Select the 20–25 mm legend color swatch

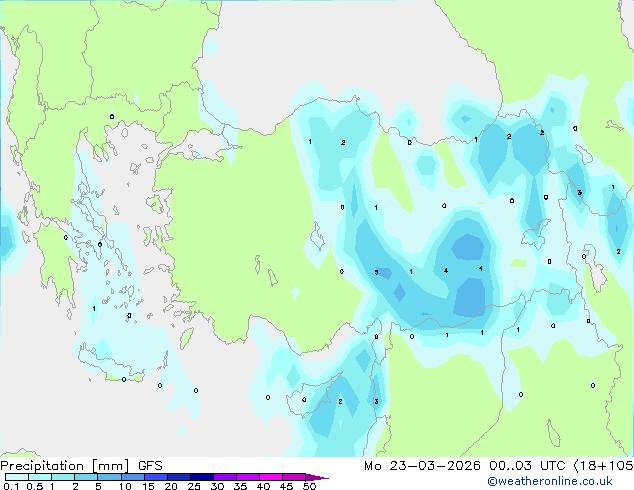point(178,477)
